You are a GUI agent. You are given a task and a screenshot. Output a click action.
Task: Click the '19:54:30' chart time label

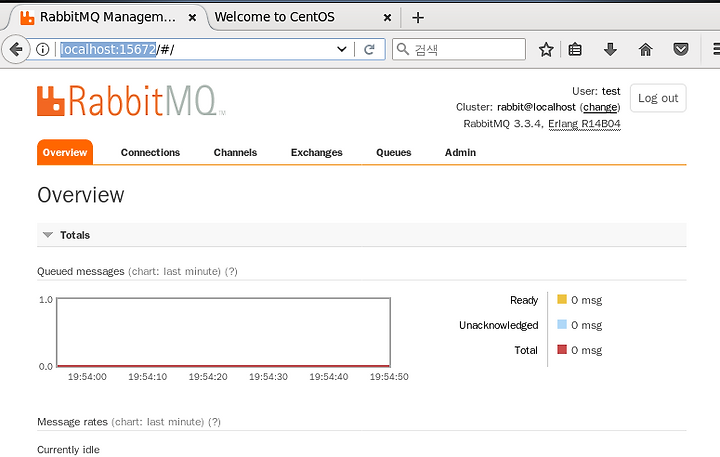click(268, 377)
